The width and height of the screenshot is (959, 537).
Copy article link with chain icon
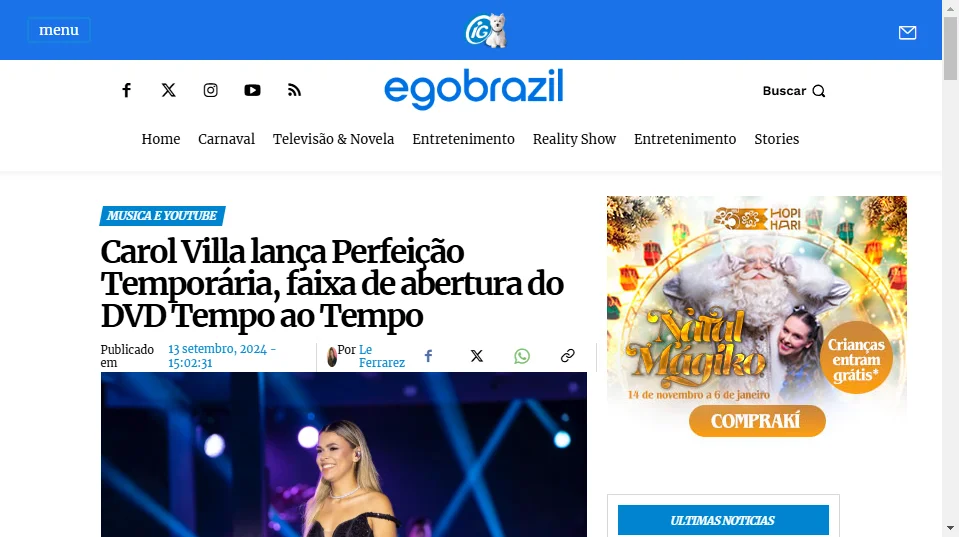(568, 356)
